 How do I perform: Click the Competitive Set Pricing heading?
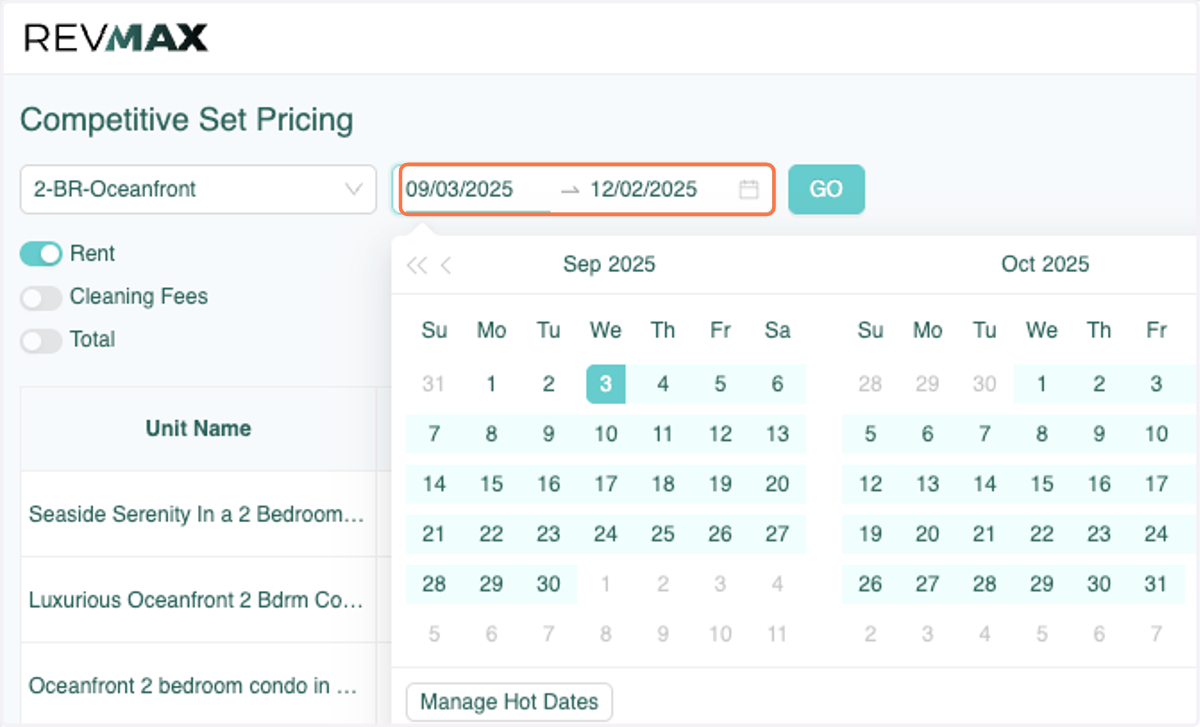[x=187, y=120]
